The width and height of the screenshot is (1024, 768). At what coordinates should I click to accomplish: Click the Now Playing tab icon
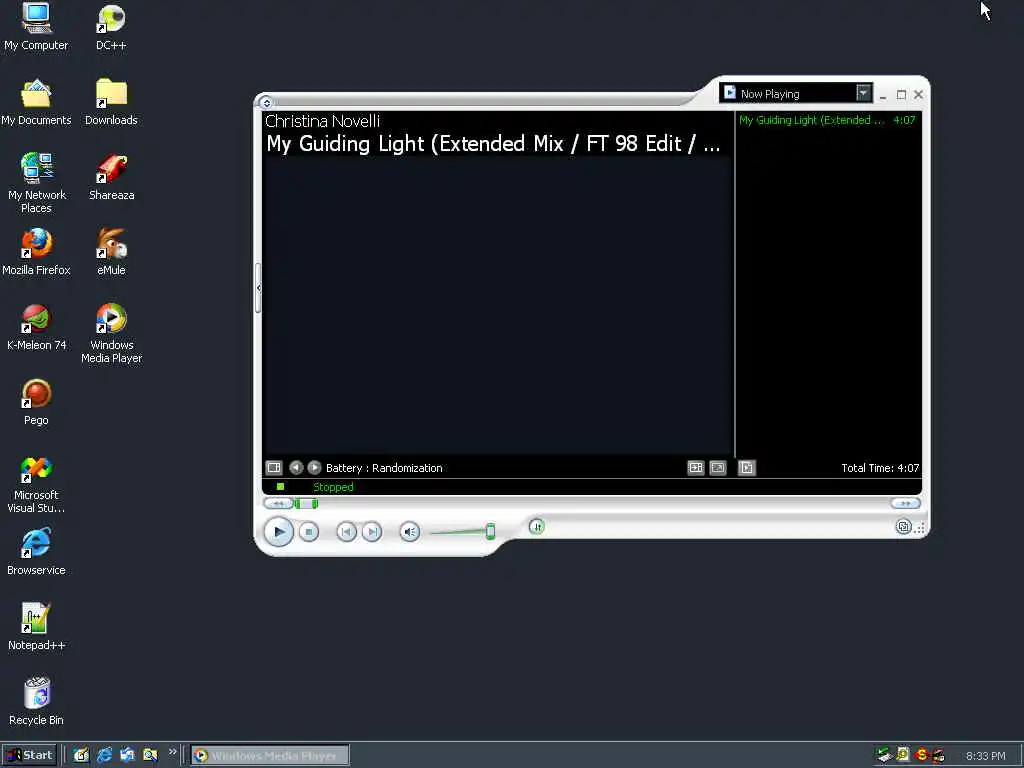click(730, 93)
